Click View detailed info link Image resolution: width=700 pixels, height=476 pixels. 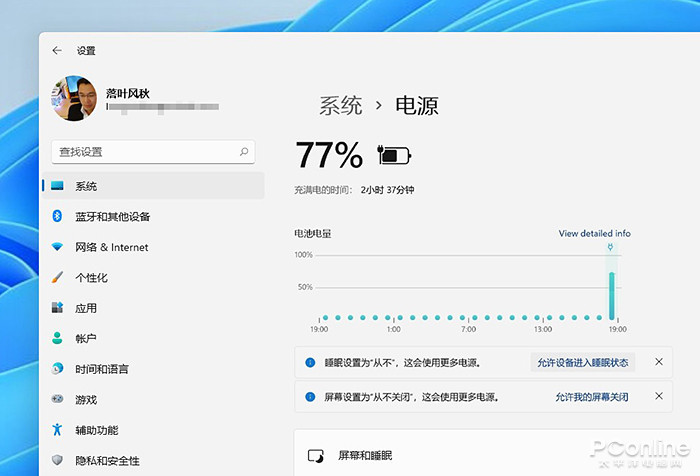tap(594, 233)
